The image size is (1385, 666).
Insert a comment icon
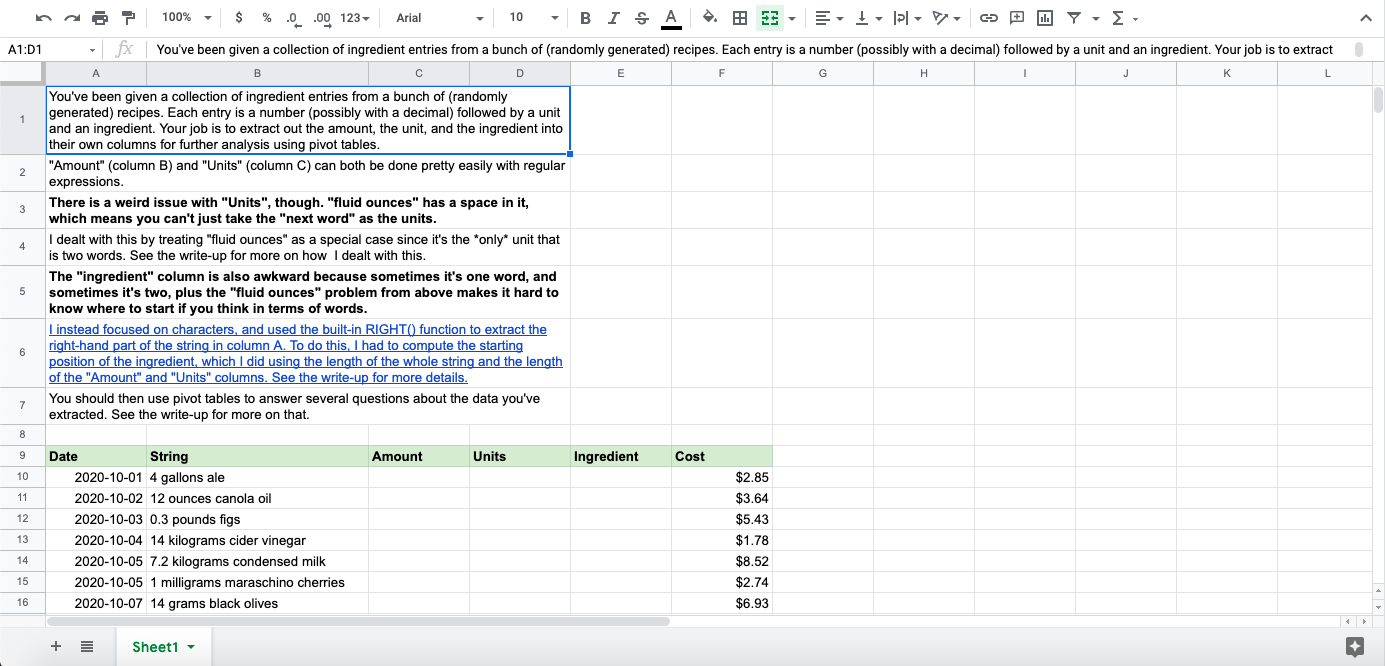(1017, 18)
